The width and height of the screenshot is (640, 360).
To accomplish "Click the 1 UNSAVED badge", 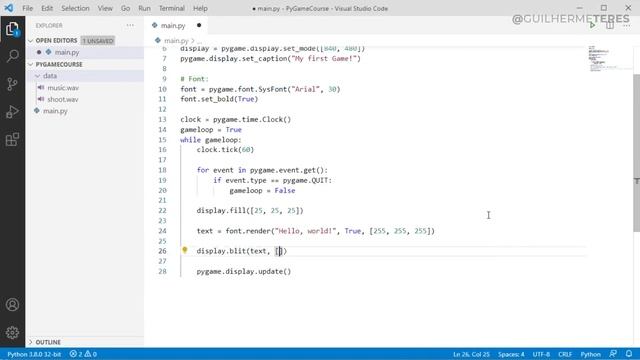I will pos(98,41).
